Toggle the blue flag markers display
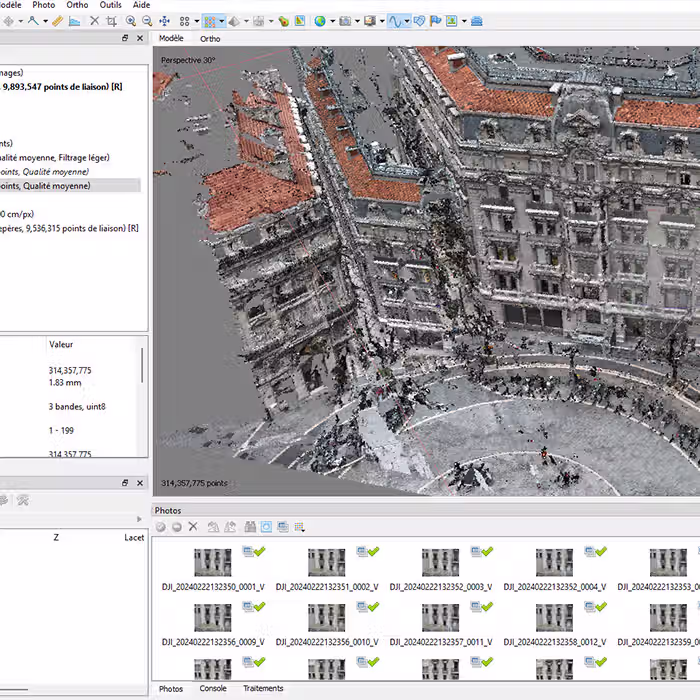 (436, 20)
